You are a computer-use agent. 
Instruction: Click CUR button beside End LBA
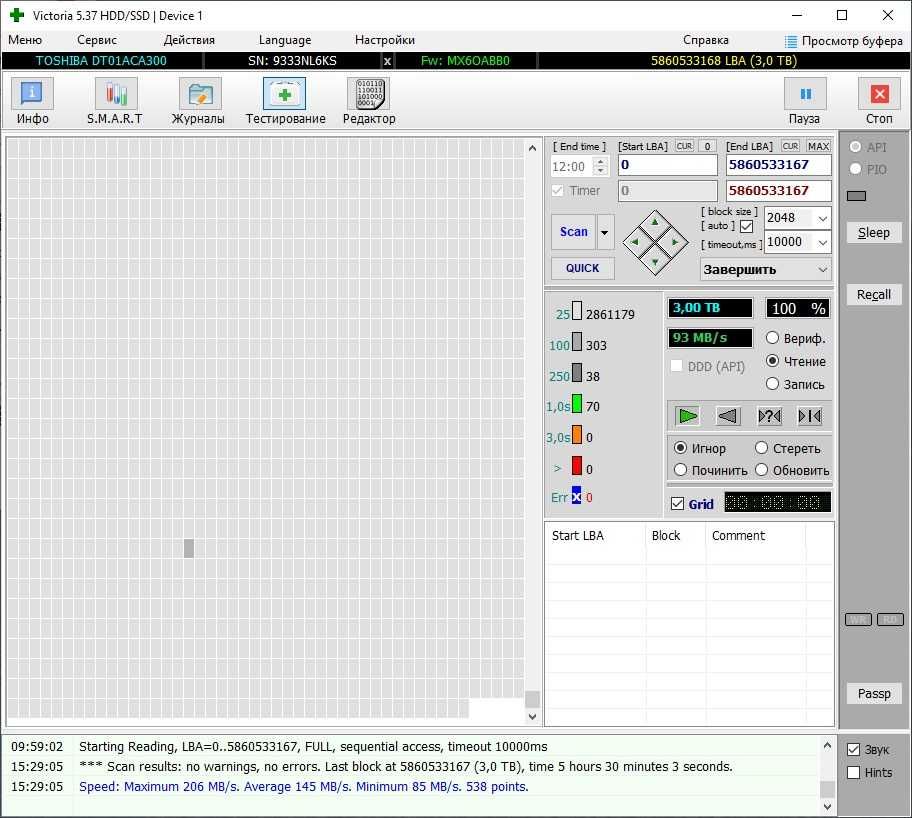click(x=790, y=146)
